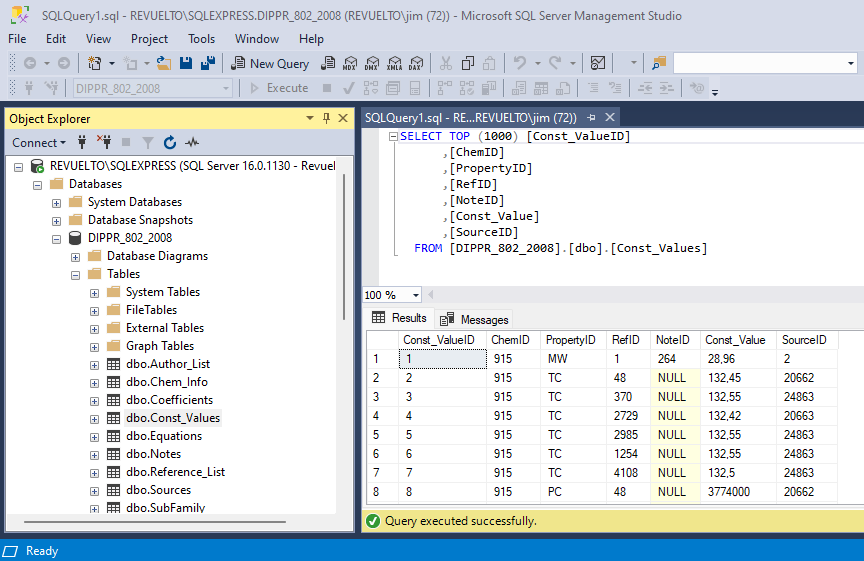The image size is (864, 561).
Task: Click the Activity Monitor pulse icon
Action: (192, 143)
